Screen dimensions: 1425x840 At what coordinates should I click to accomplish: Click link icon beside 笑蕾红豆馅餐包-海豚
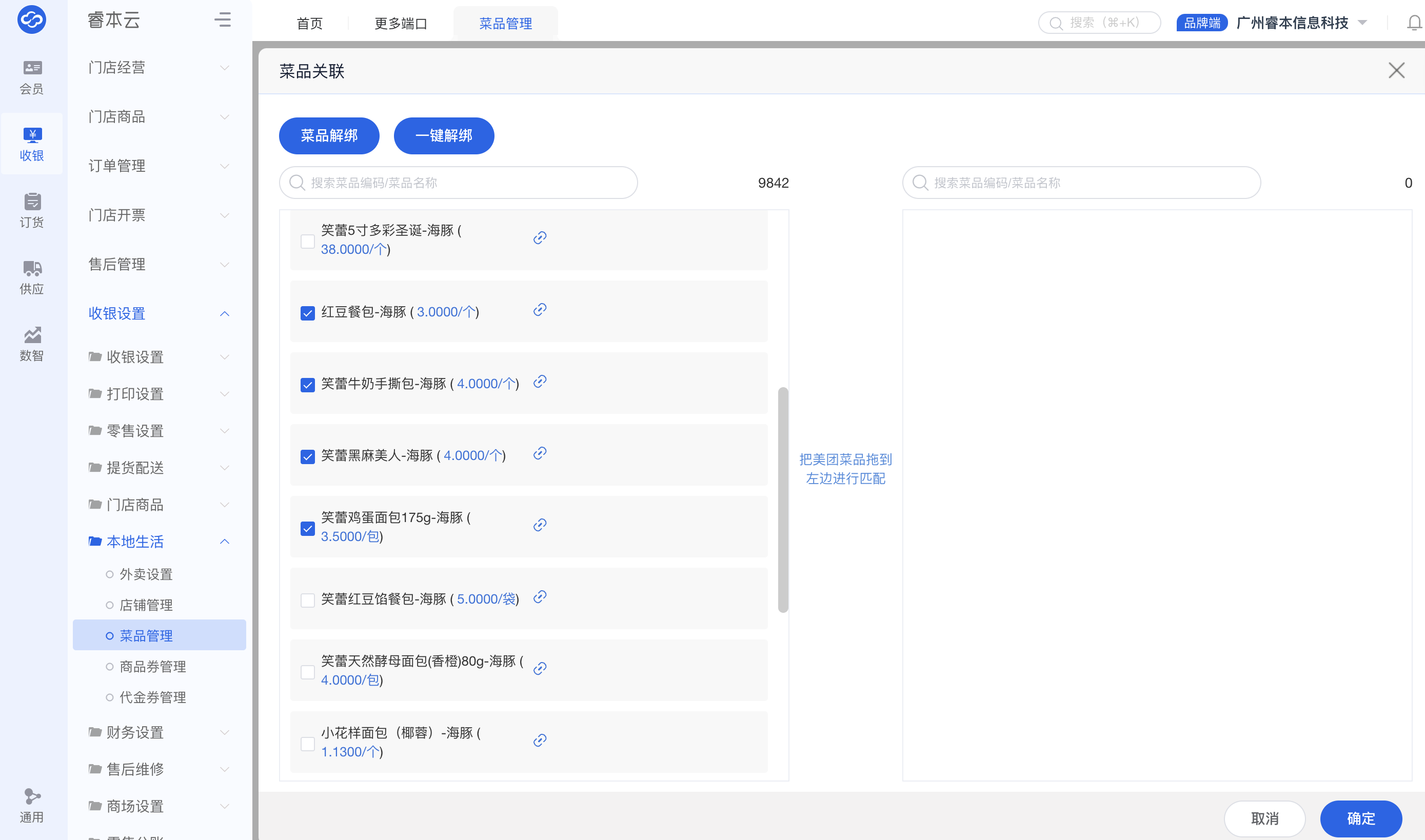540,597
